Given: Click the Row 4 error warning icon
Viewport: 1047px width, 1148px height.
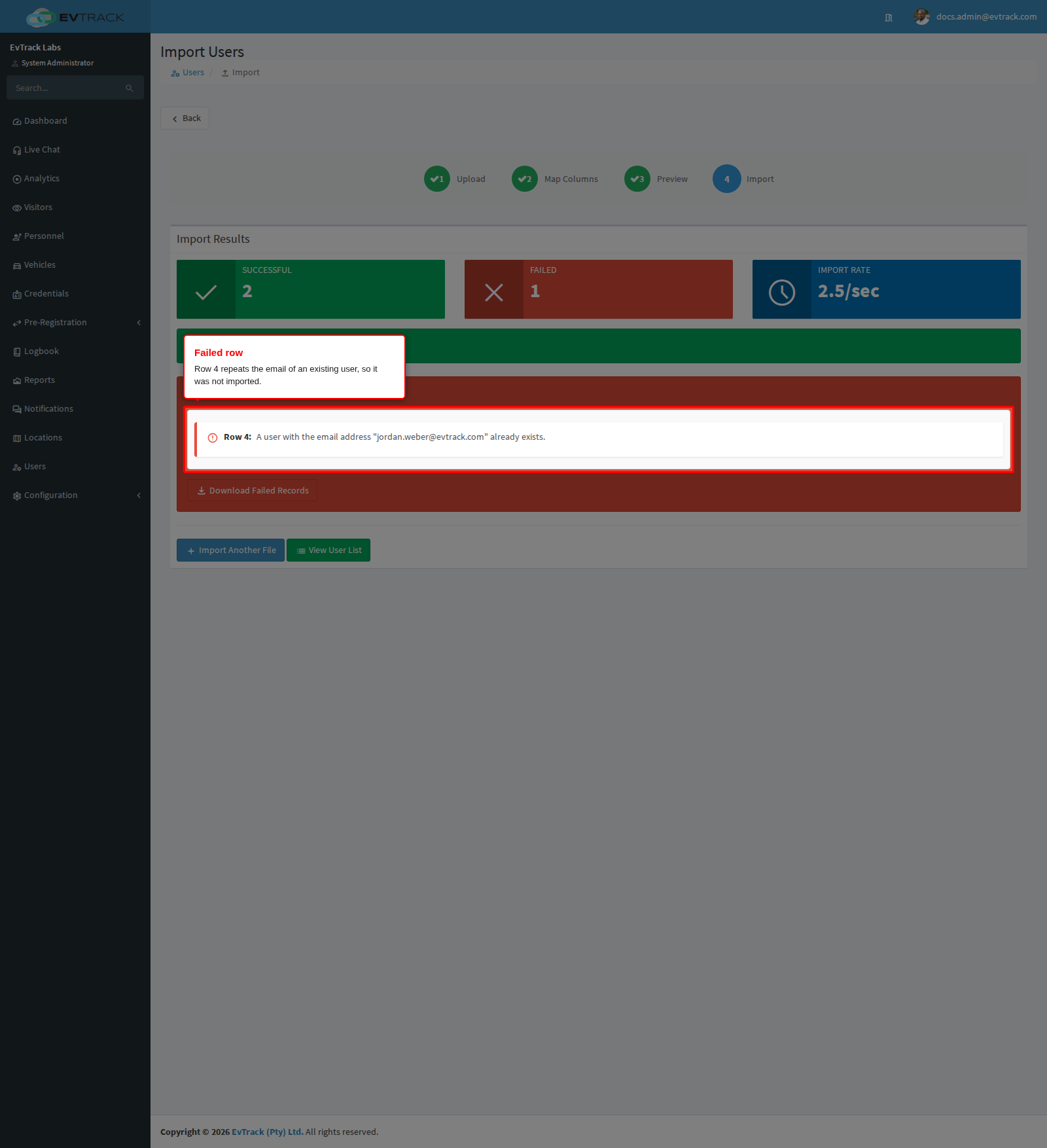Looking at the screenshot, I should [213, 438].
